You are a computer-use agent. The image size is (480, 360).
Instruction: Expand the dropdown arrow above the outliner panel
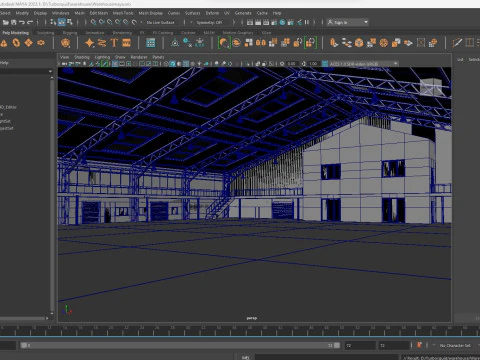point(50,71)
